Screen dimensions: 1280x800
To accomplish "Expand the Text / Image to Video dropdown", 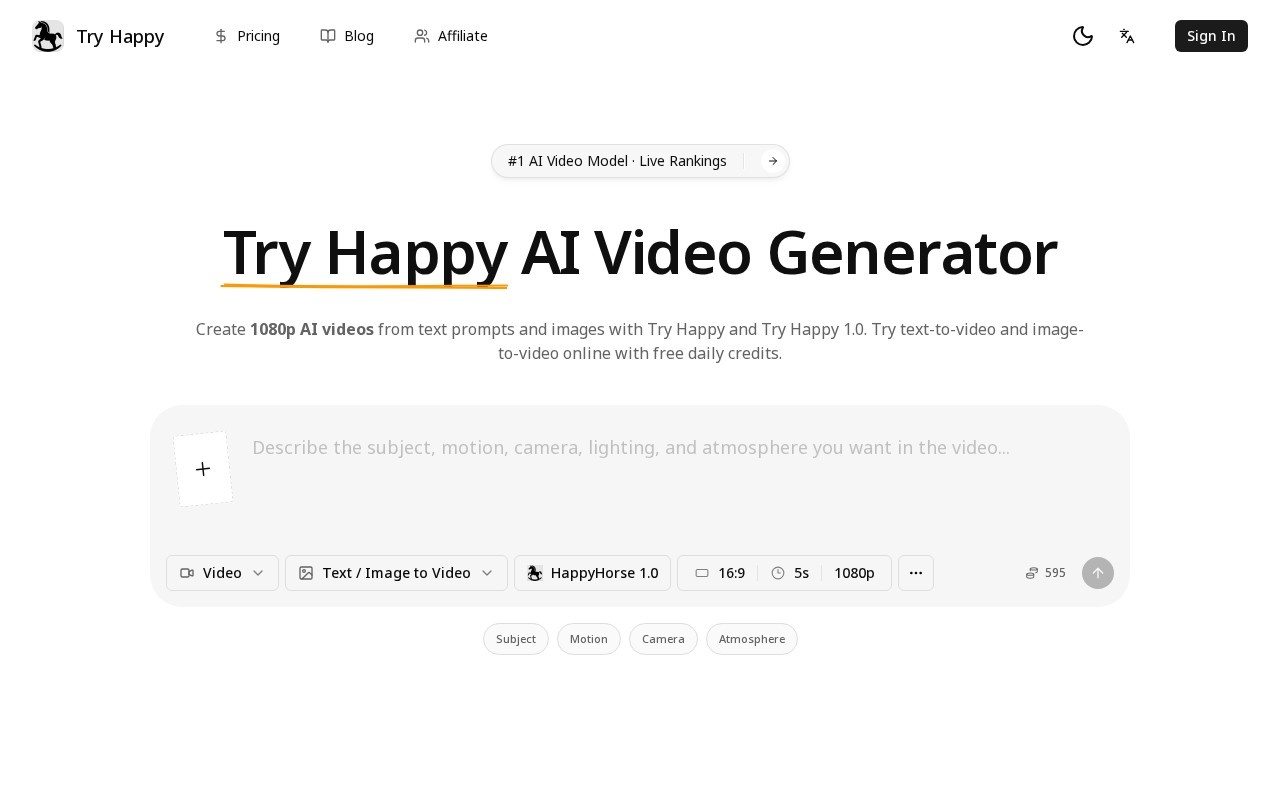I will (396, 573).
